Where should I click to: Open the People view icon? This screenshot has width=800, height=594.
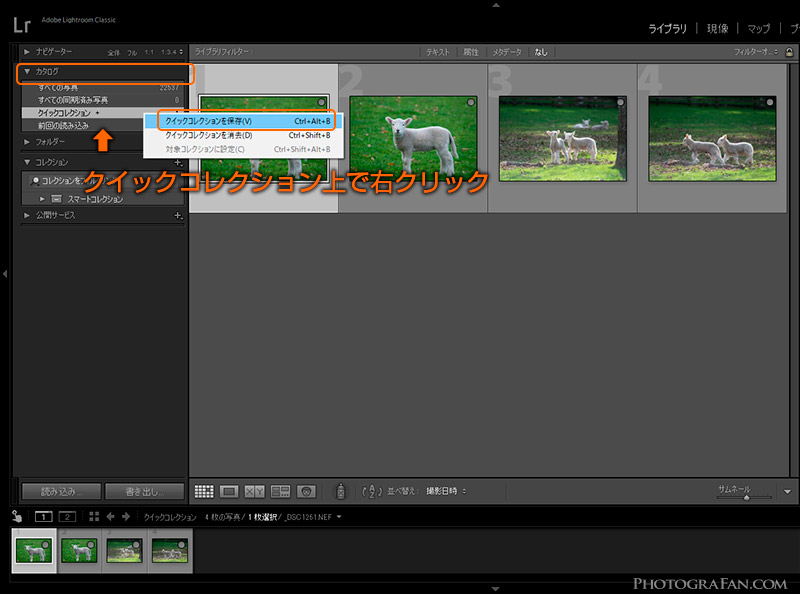(x=306, y=491)
